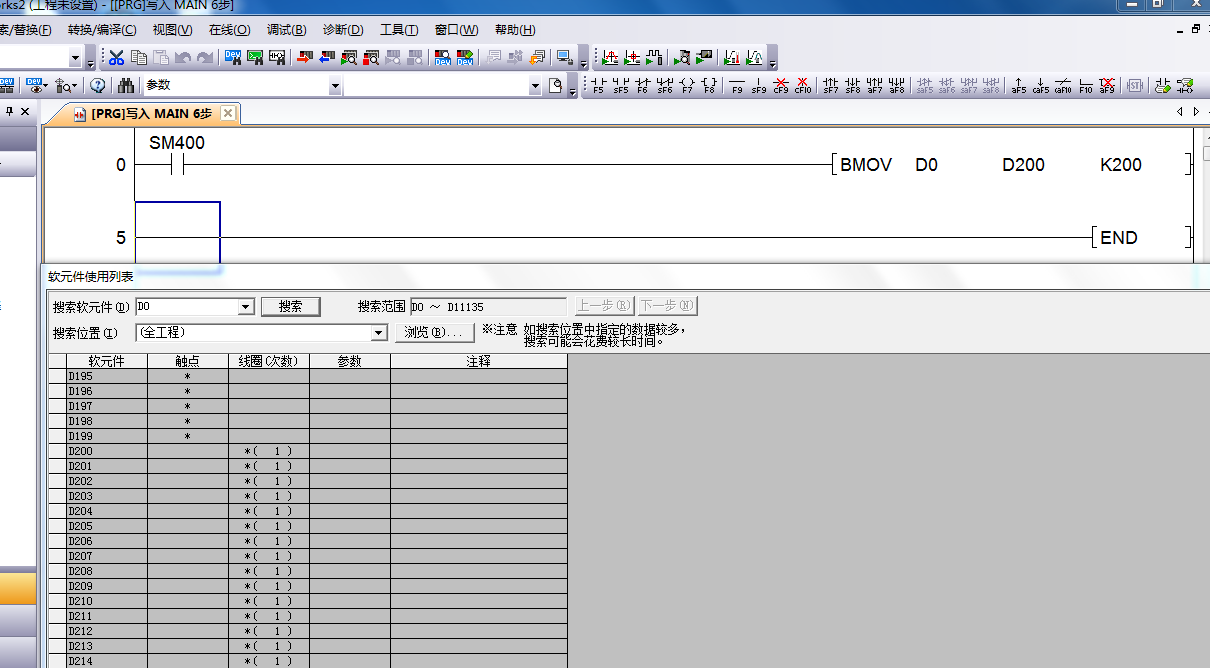Delete vertical line with cF10 icon
The height and width of the screenshot is (668, 1210).
(x=802, y=86)
